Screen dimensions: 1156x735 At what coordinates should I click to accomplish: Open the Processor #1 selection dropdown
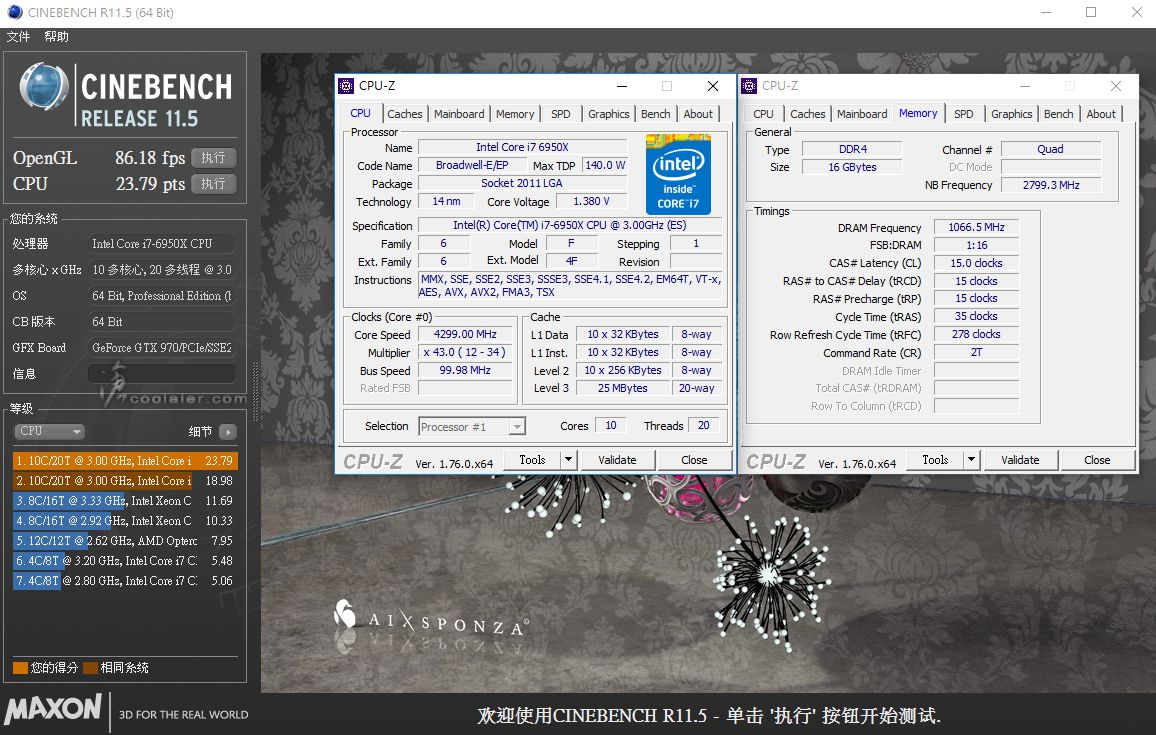click(x=472, y=427)
